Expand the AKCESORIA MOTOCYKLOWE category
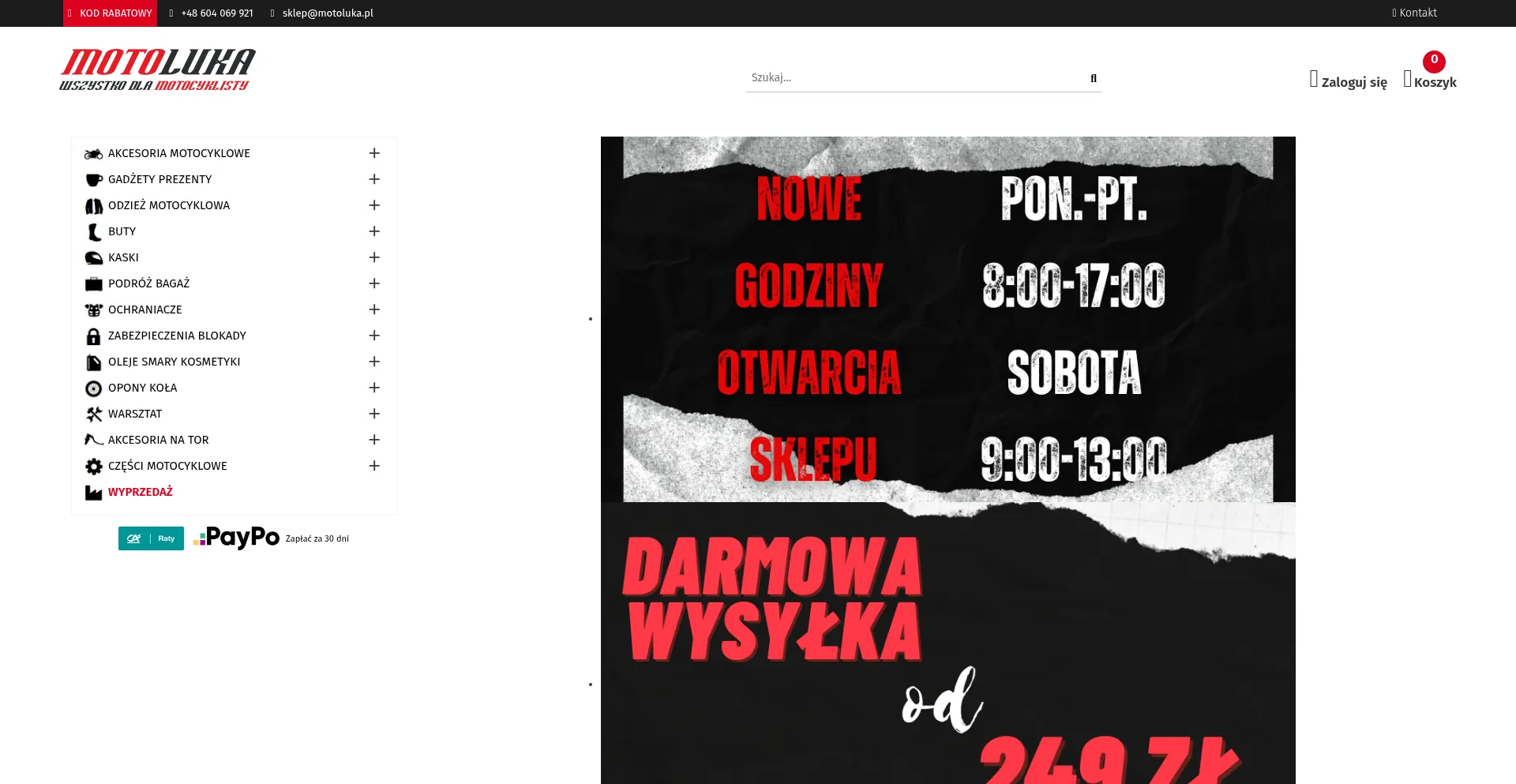This screenshot has height=784, width=1516. pos(374,153)
